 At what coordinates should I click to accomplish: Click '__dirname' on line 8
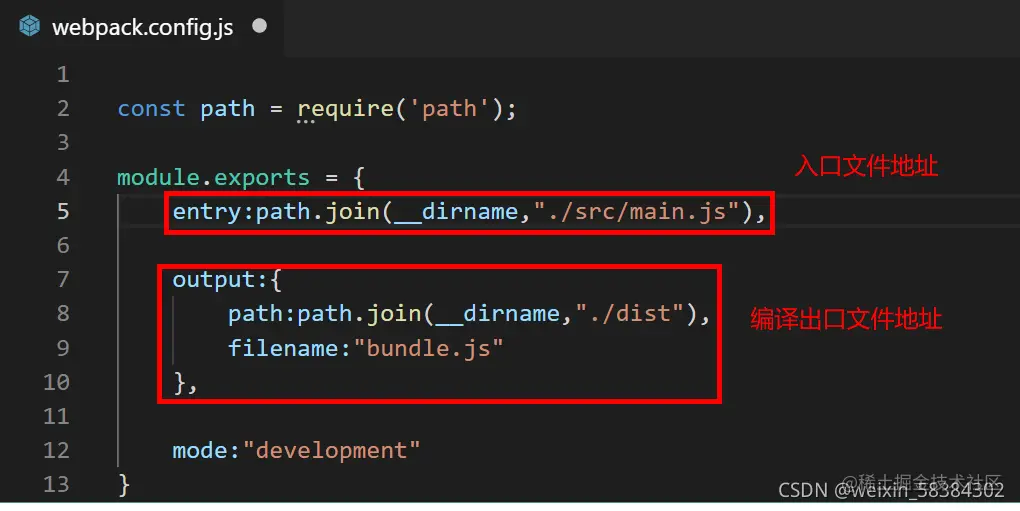click(498, 315)
